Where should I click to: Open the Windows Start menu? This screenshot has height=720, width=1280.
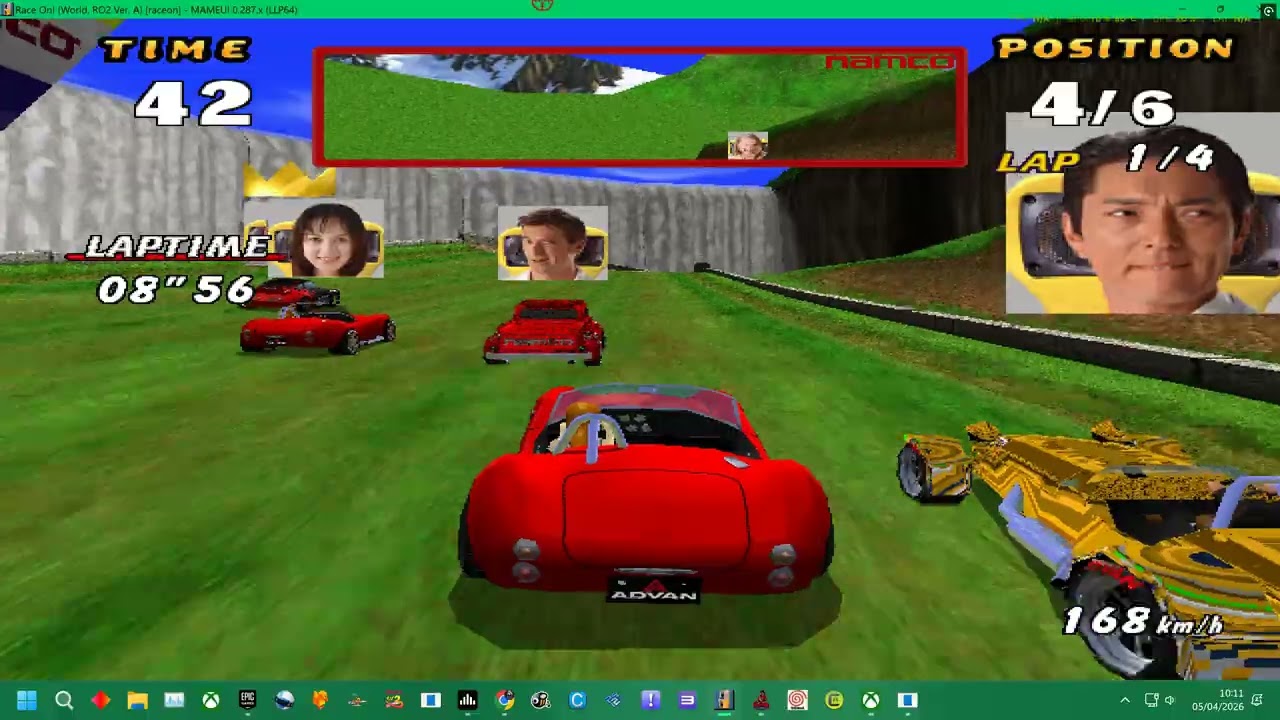click(27, 700)
